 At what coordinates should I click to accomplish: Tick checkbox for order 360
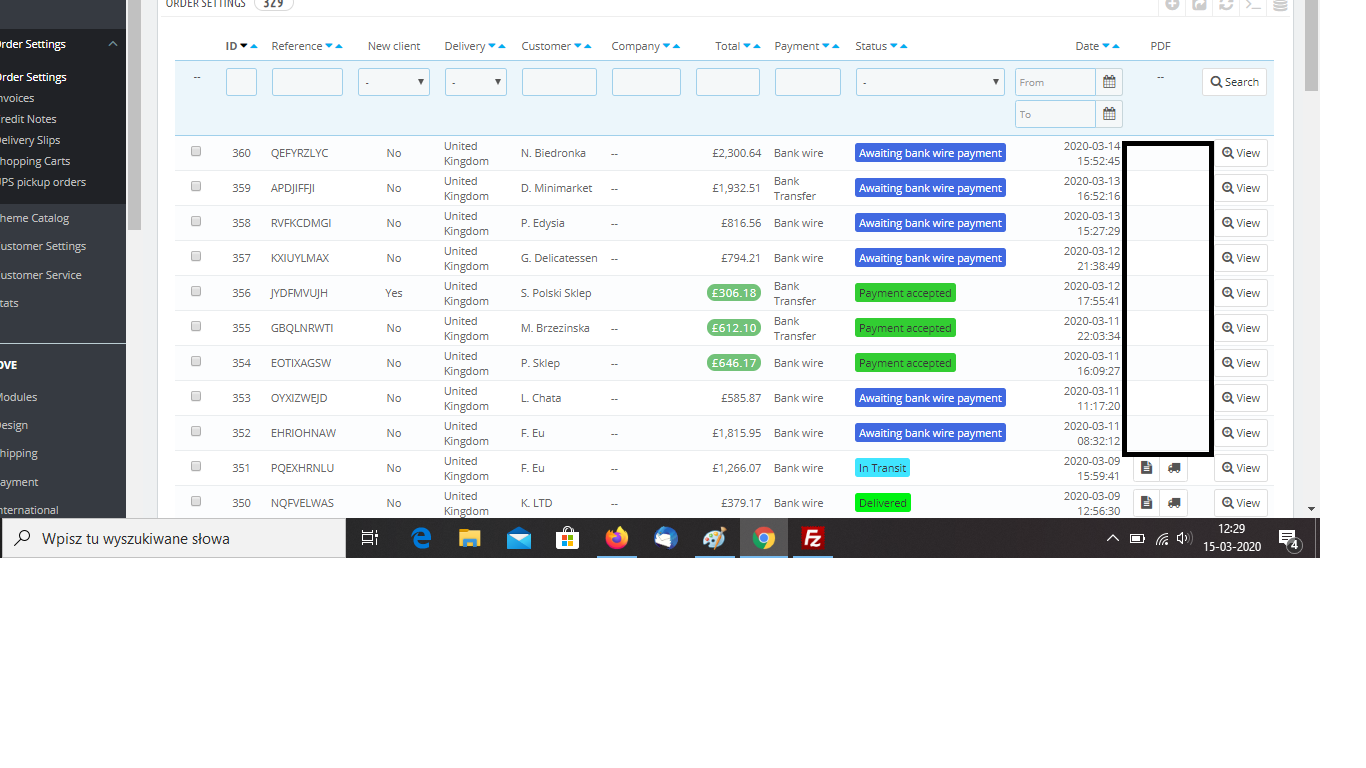196,151
